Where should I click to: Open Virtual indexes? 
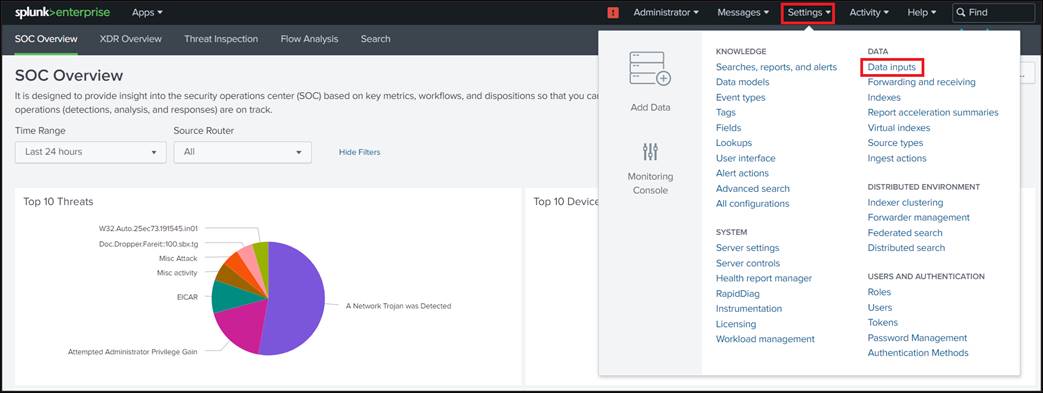coord(899,128)
